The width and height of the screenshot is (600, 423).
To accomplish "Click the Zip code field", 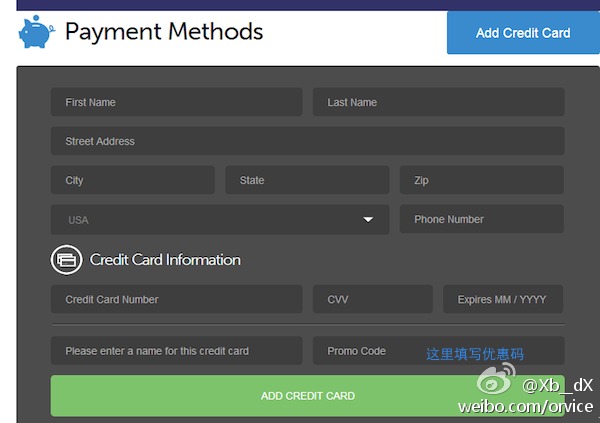I will coord(481,180).
